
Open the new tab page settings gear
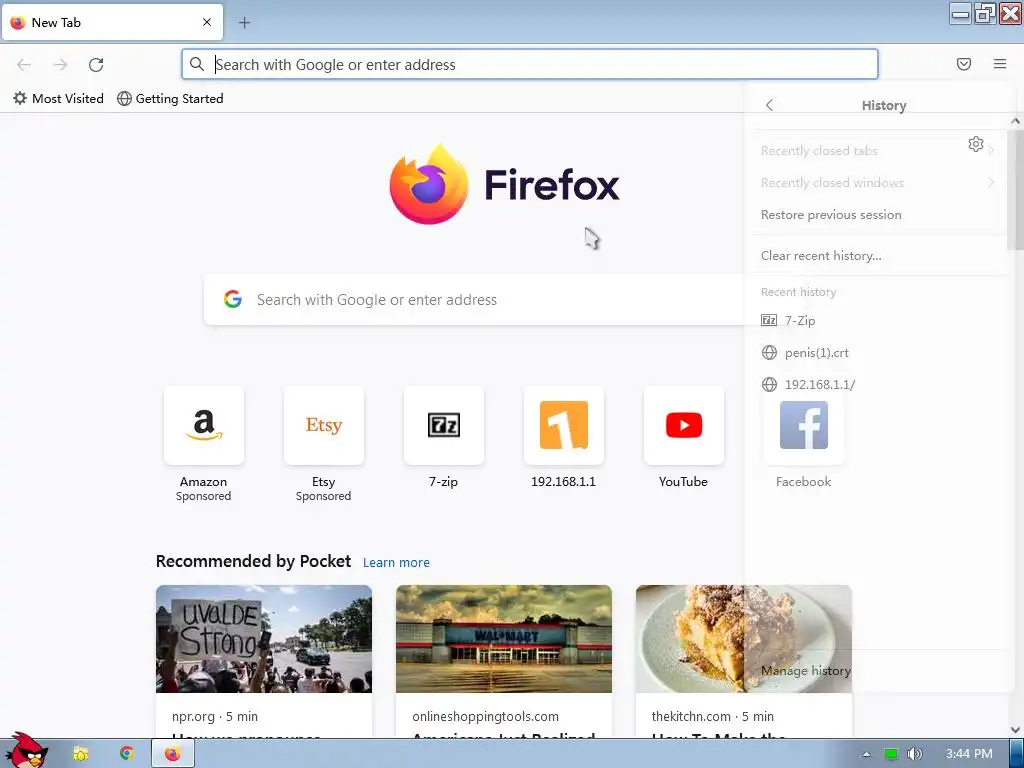976,144
